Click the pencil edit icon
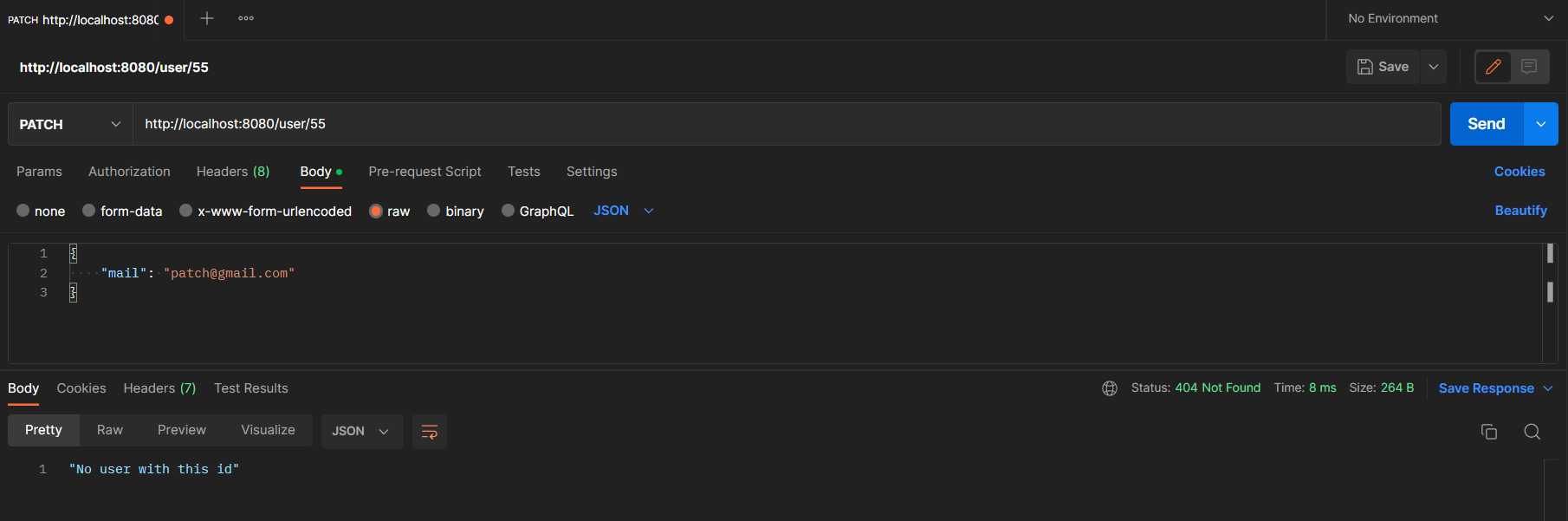 tap(1493, 67)
